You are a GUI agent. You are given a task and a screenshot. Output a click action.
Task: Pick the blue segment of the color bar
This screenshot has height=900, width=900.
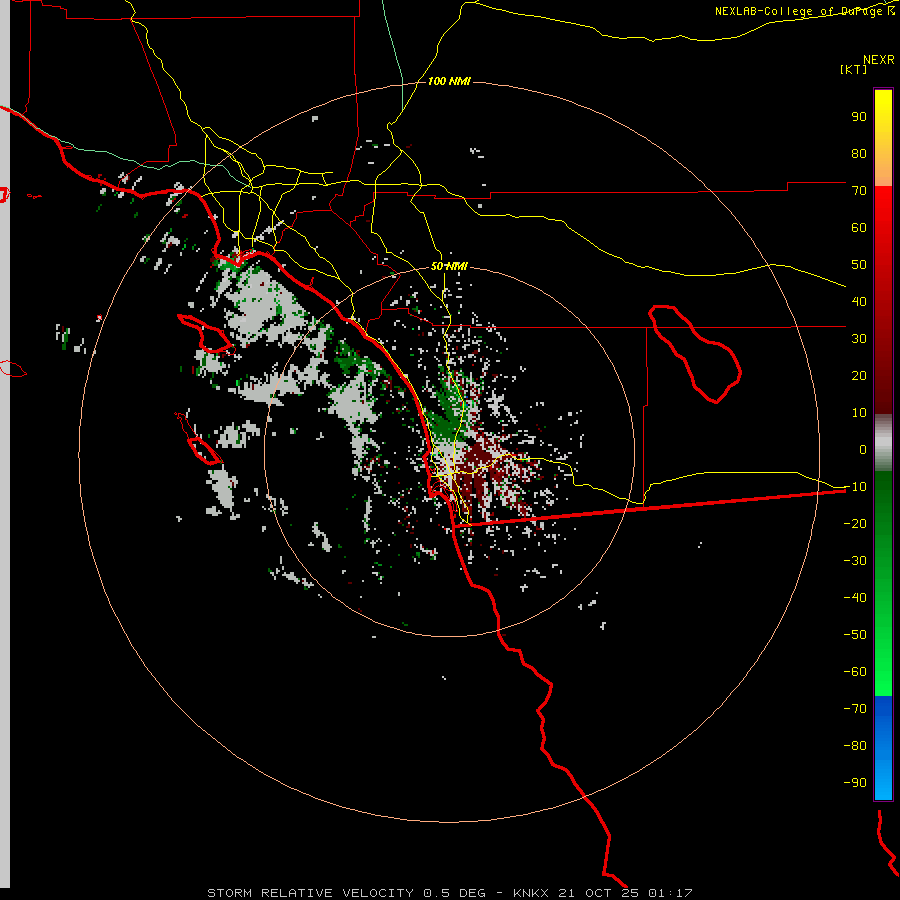pos(883,748)
